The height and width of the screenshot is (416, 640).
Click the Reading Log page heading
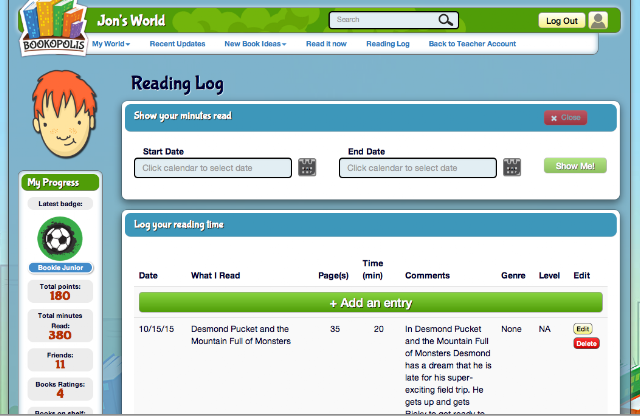click(x=177, y=84)
